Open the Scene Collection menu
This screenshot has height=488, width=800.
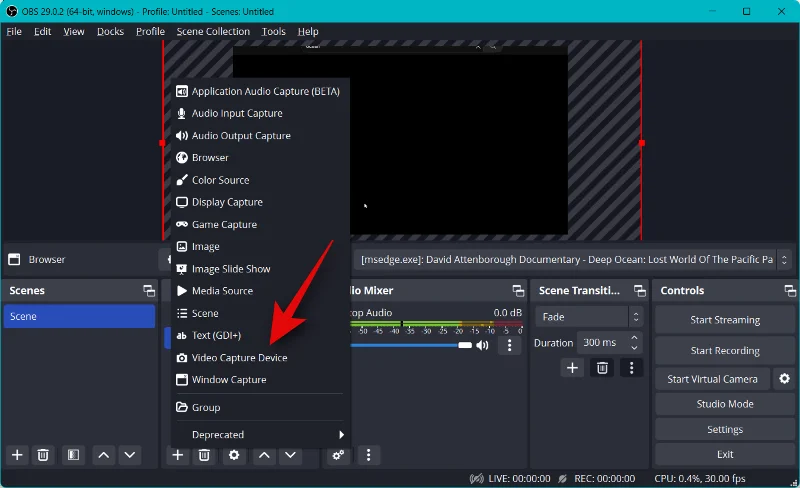[x=213, y=32]
